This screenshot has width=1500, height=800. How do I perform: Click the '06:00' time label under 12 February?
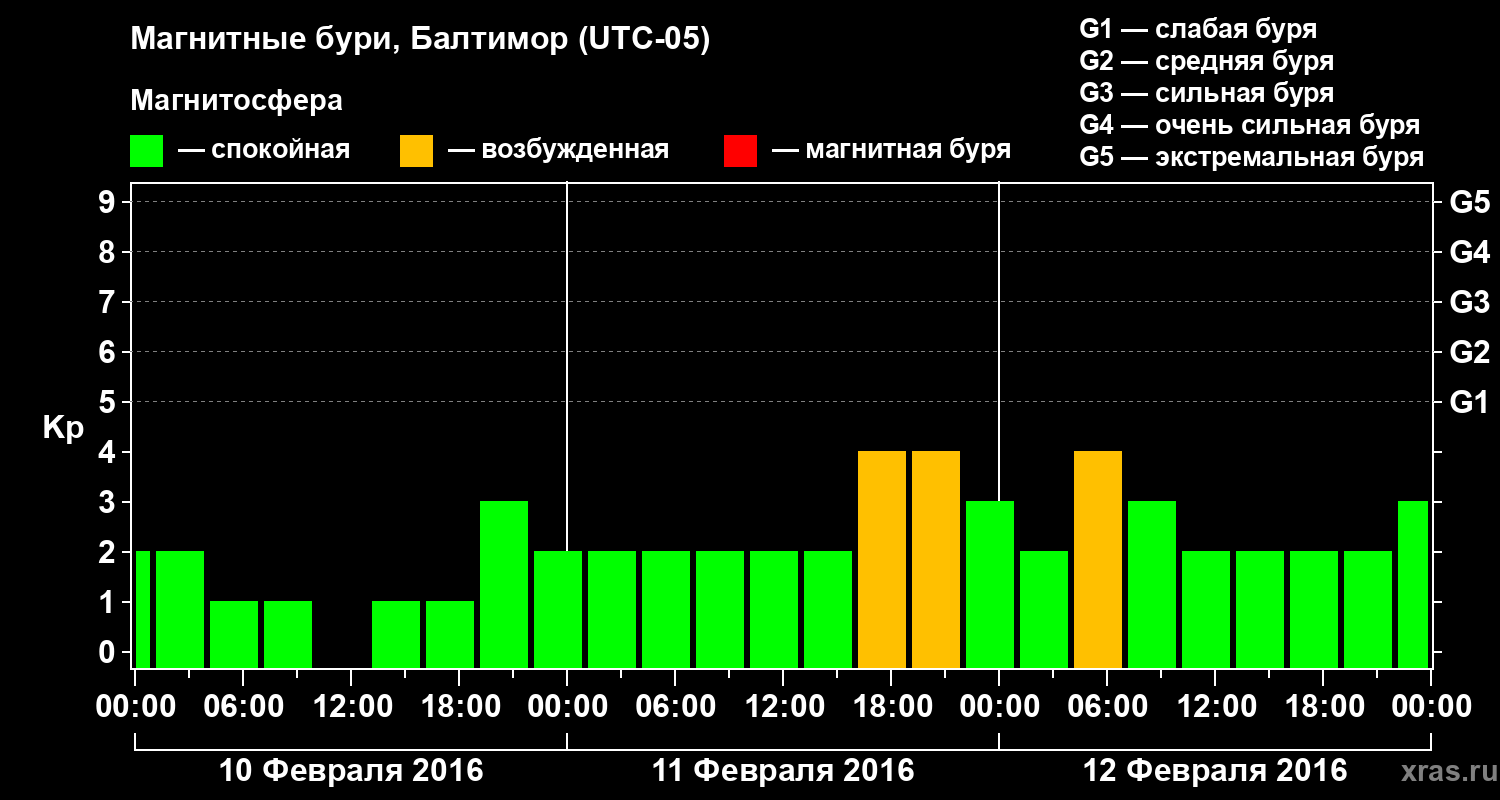[x=1107, y=707]
